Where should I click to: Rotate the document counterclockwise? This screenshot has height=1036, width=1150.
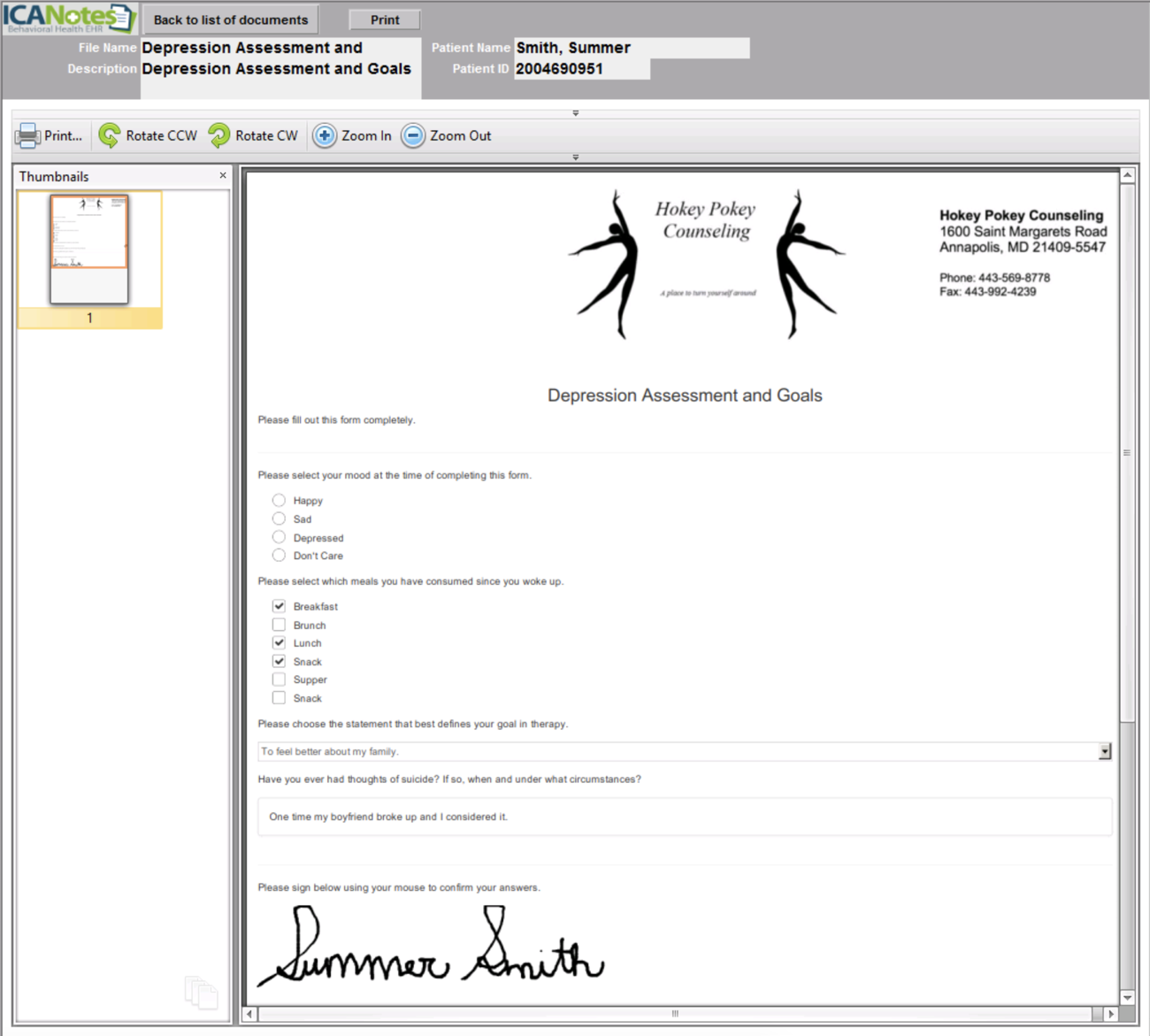(x=147, y=135)
